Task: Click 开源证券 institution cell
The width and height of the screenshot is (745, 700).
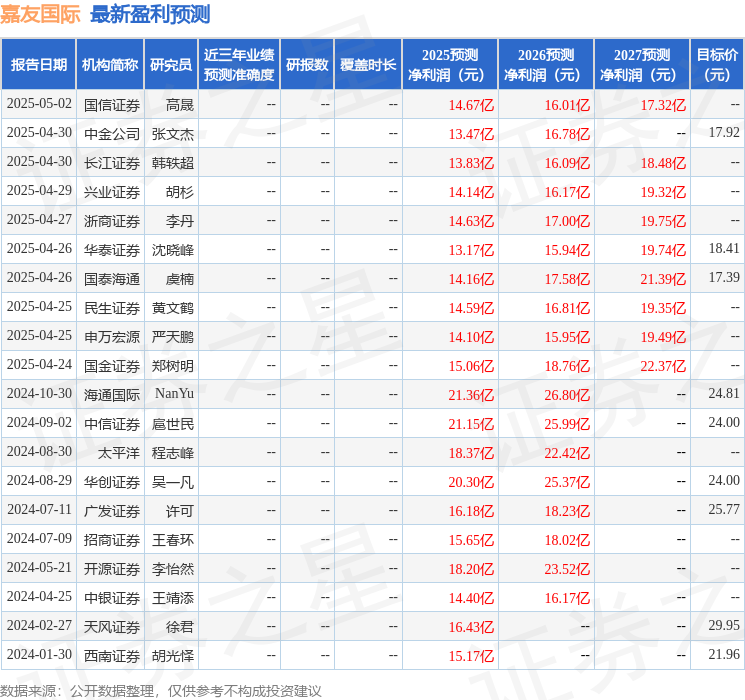Action: (112, 568)
